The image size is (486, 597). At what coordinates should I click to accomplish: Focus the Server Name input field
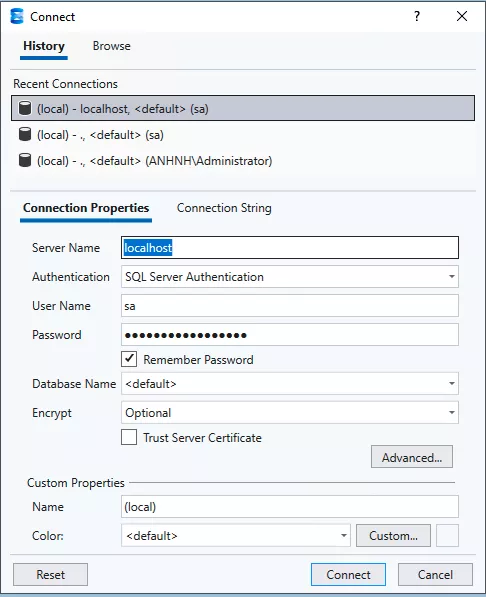(x=290, y=247)
